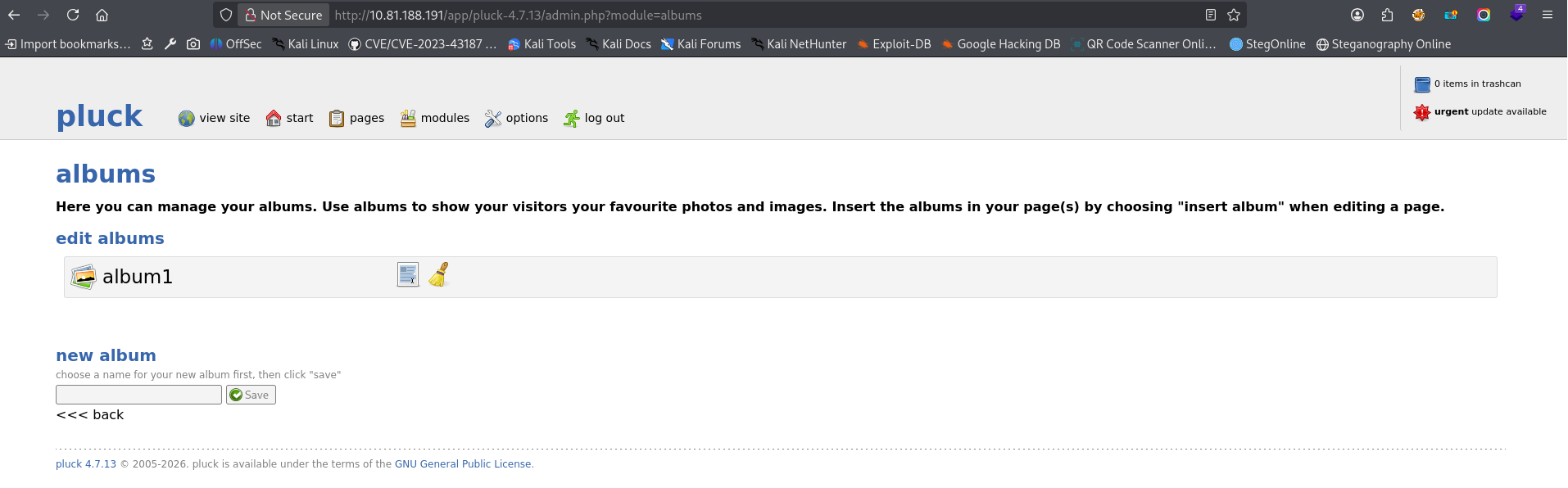The image size is (1568, 488).
Task: Click the <<< back link
Action: pos(90,415)
